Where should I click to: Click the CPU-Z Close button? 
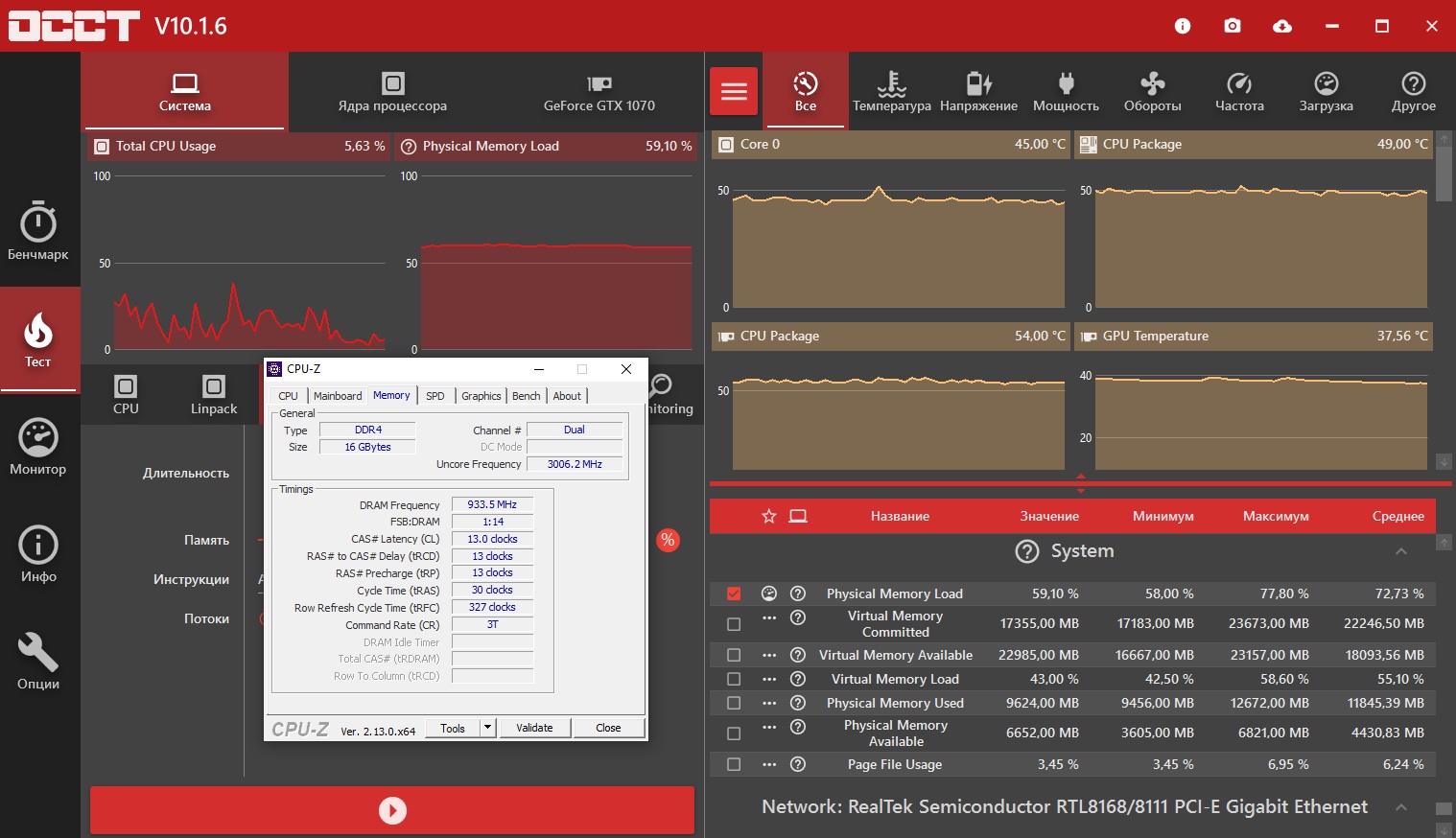608,728
